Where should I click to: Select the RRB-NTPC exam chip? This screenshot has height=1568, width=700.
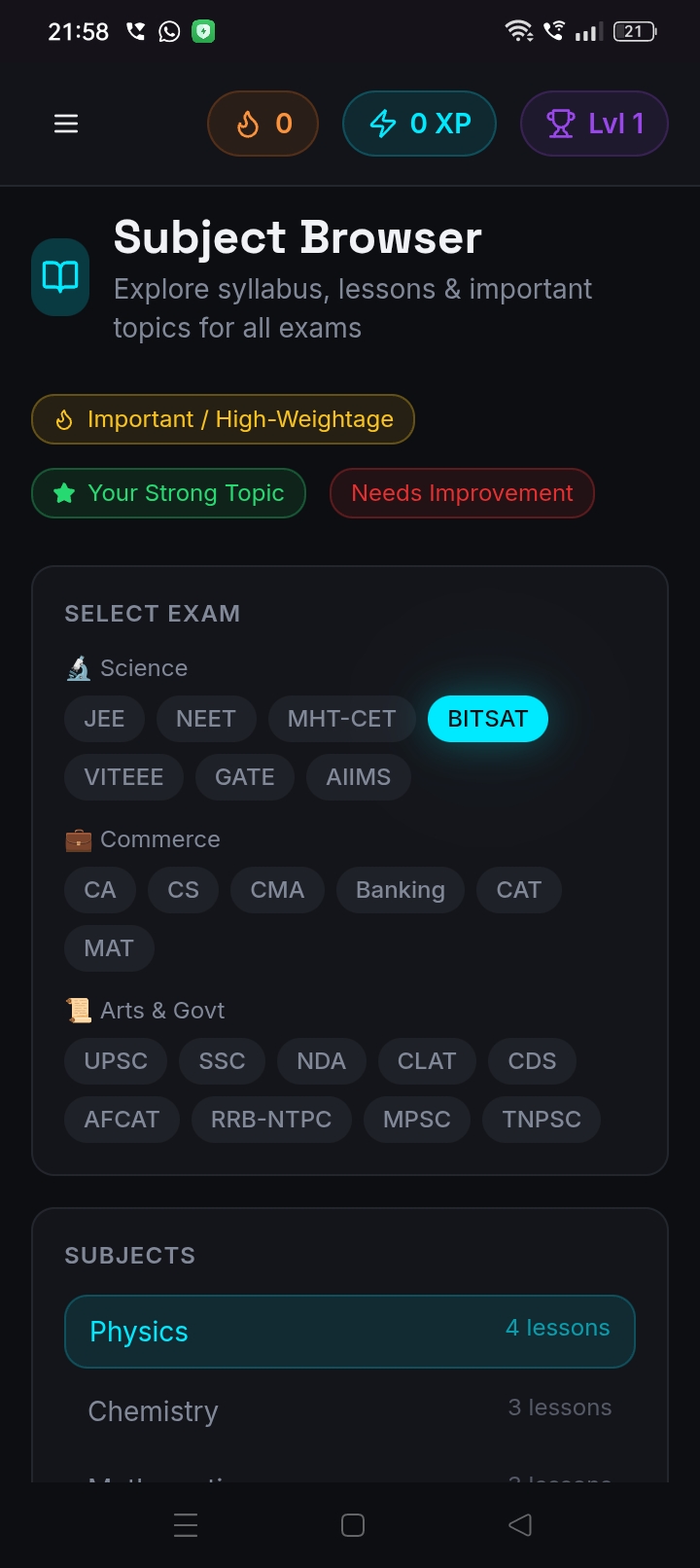point(271,1120)
